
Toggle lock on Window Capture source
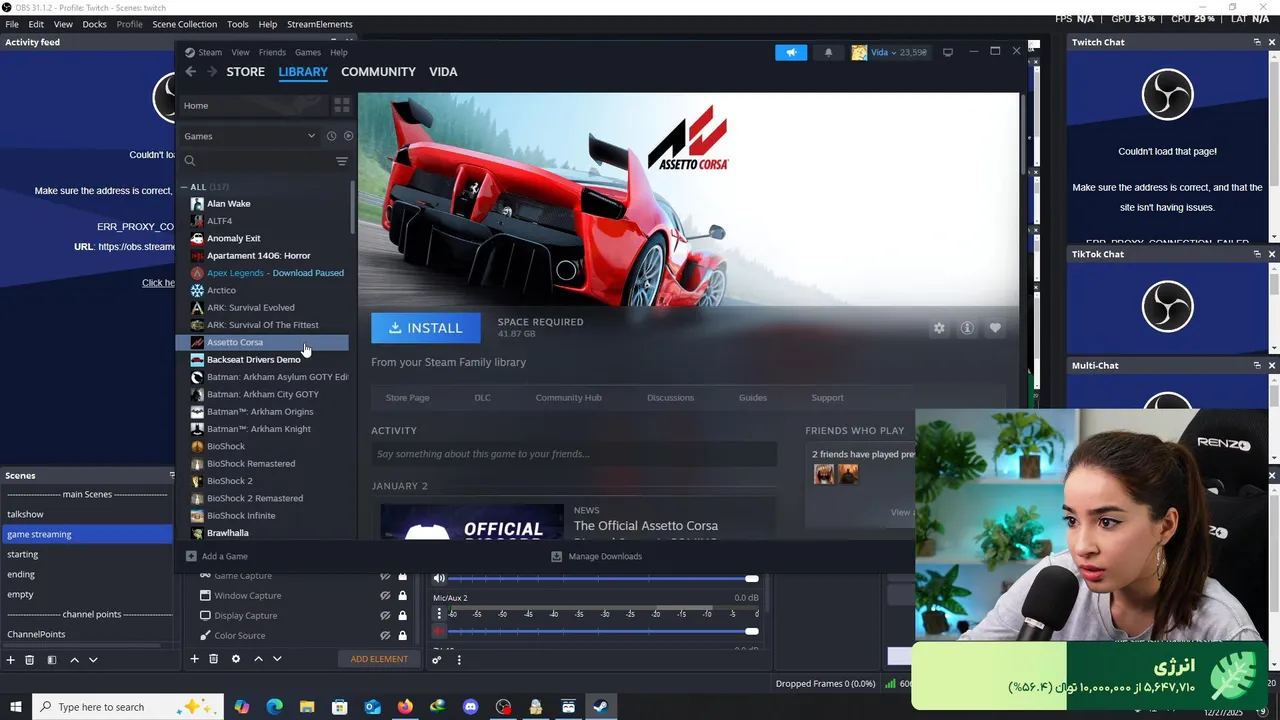click(403, 596)
